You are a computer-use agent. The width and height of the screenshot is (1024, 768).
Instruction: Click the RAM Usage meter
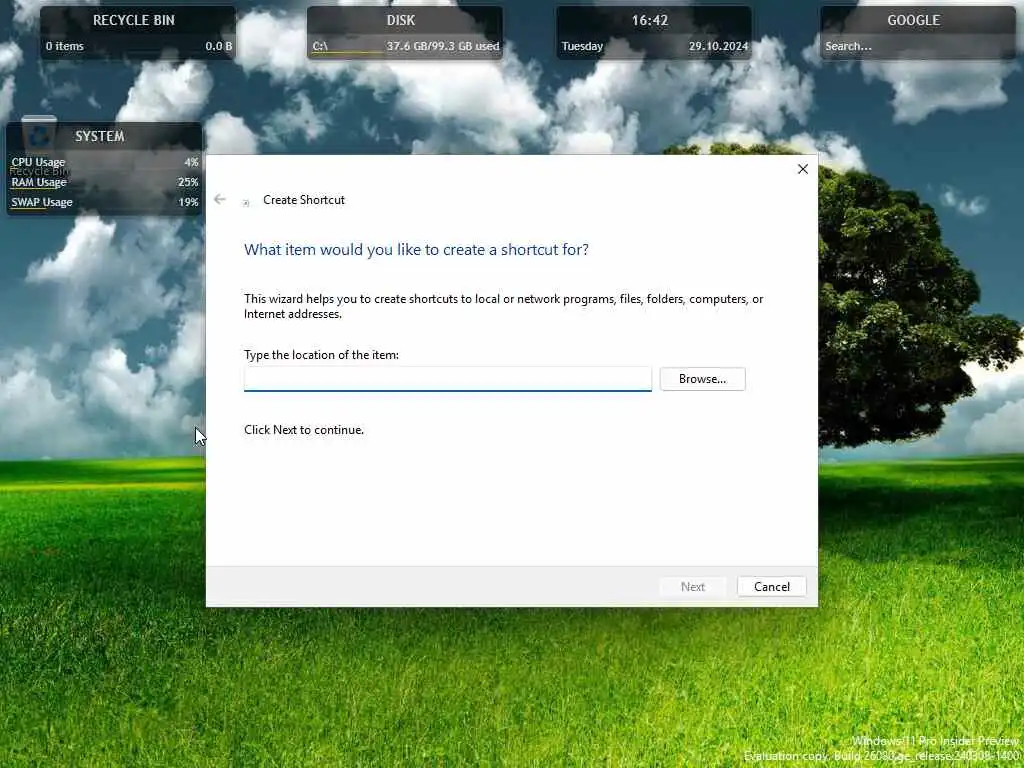(104, 182)
